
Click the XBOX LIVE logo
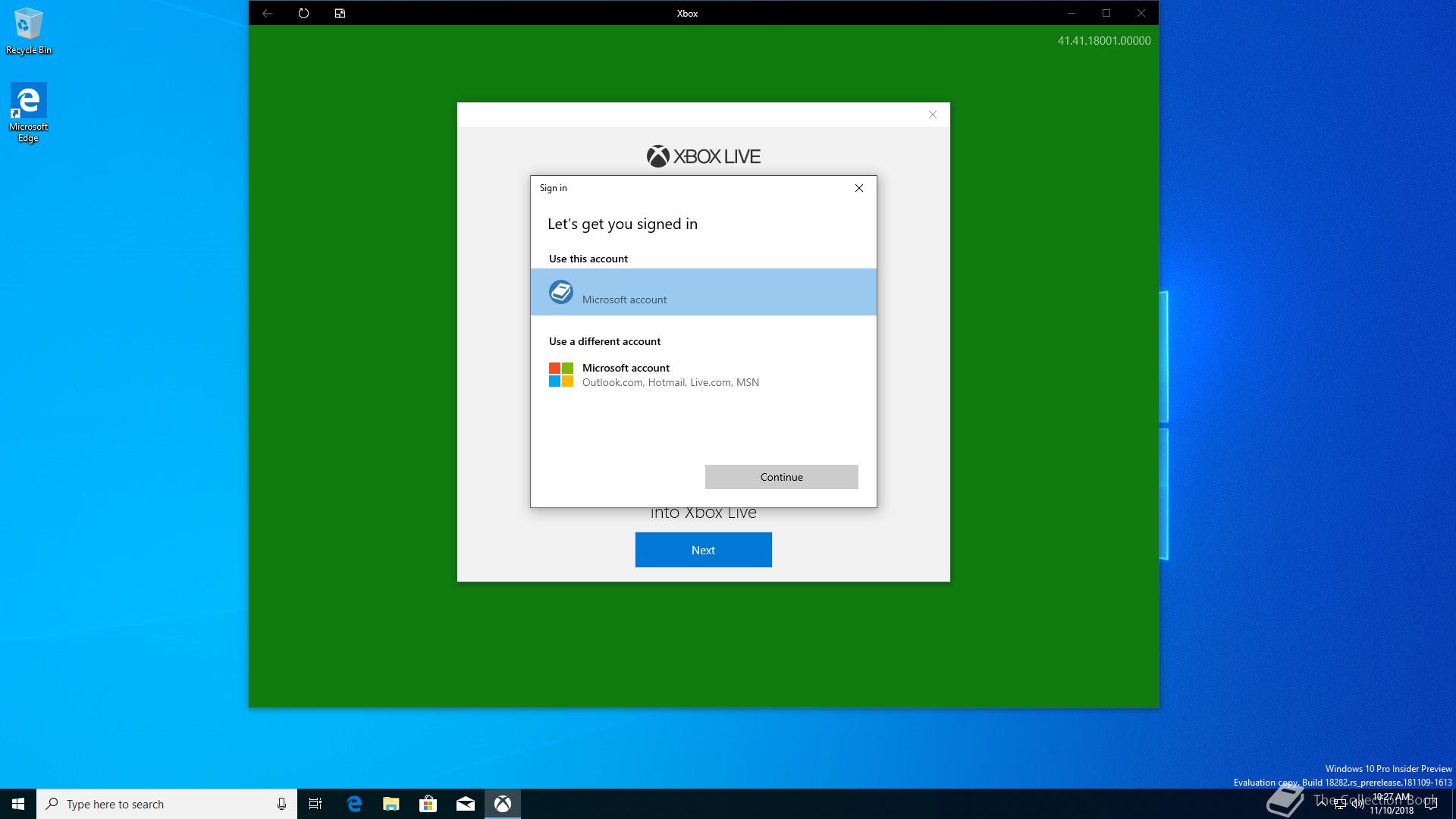pos(704,156)
